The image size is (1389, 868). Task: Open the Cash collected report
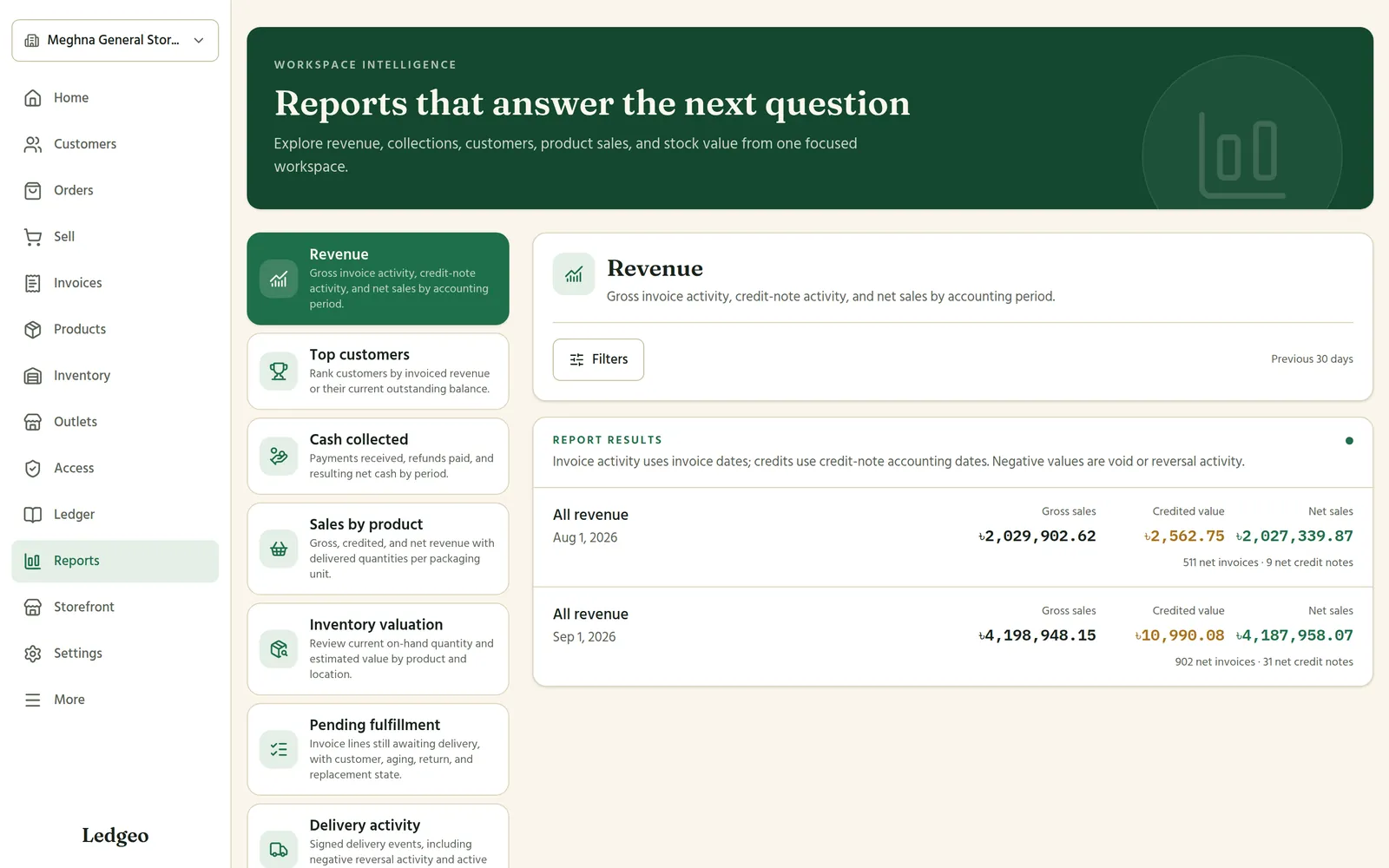(378, 457)
